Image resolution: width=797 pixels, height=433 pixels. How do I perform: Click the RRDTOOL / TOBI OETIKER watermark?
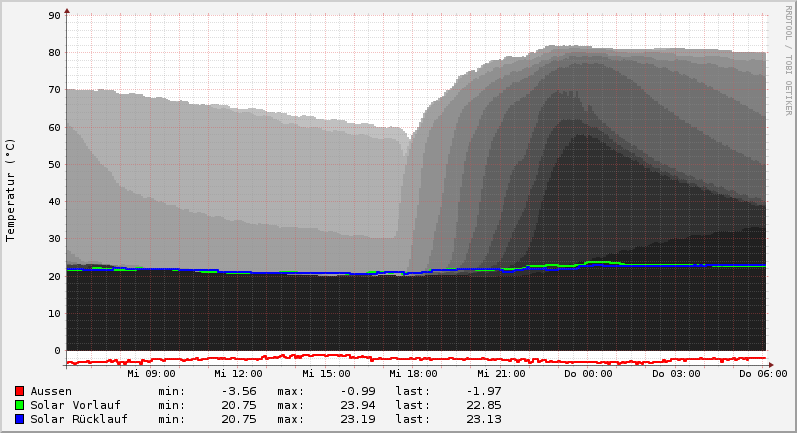[788, 60]
